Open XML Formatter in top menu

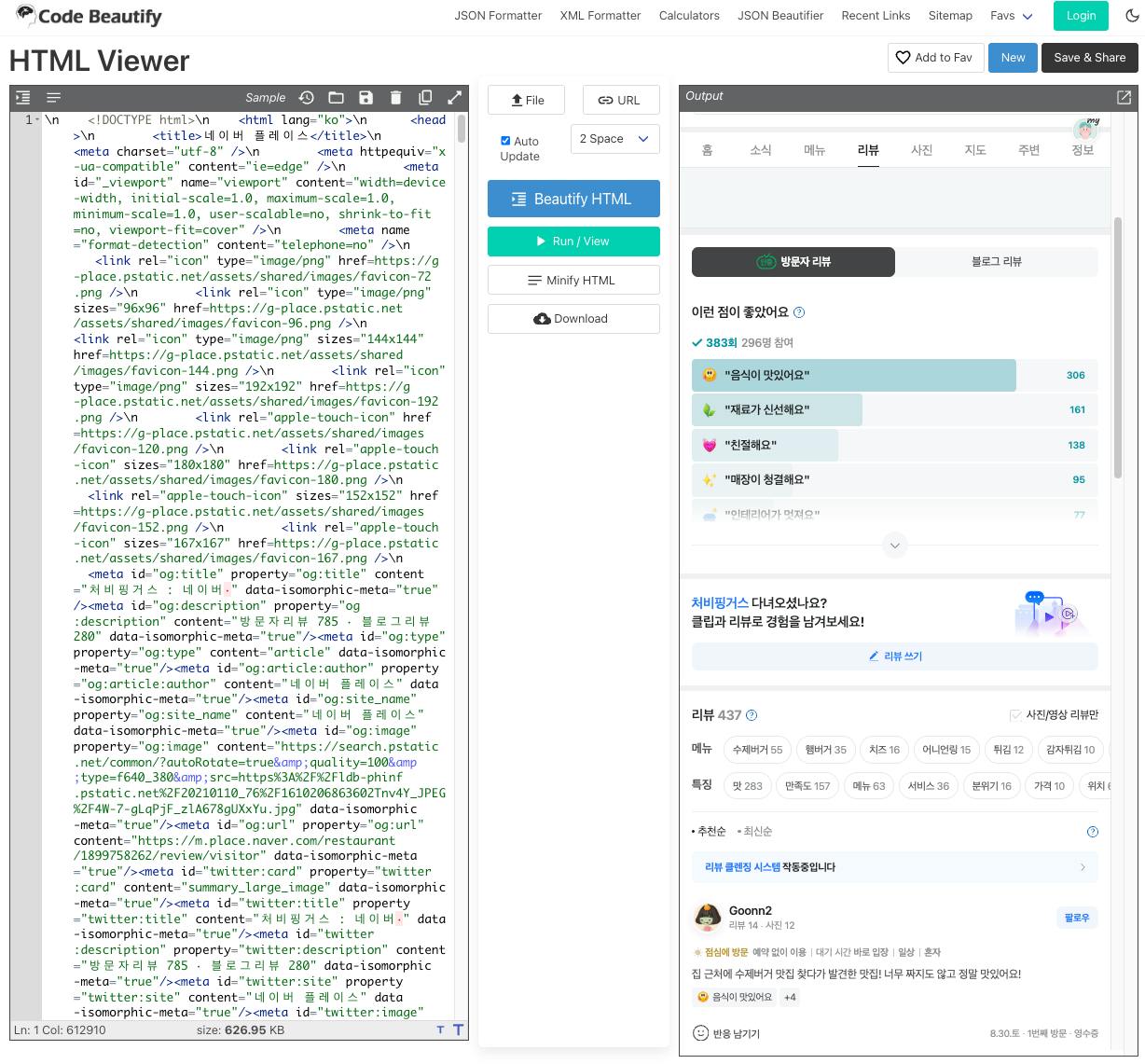click(600, 16)
